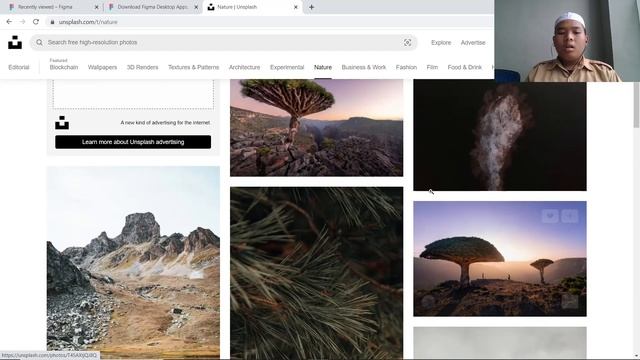
Task: Select the Nature Unsplash browser tab
Action: point(252,7)
